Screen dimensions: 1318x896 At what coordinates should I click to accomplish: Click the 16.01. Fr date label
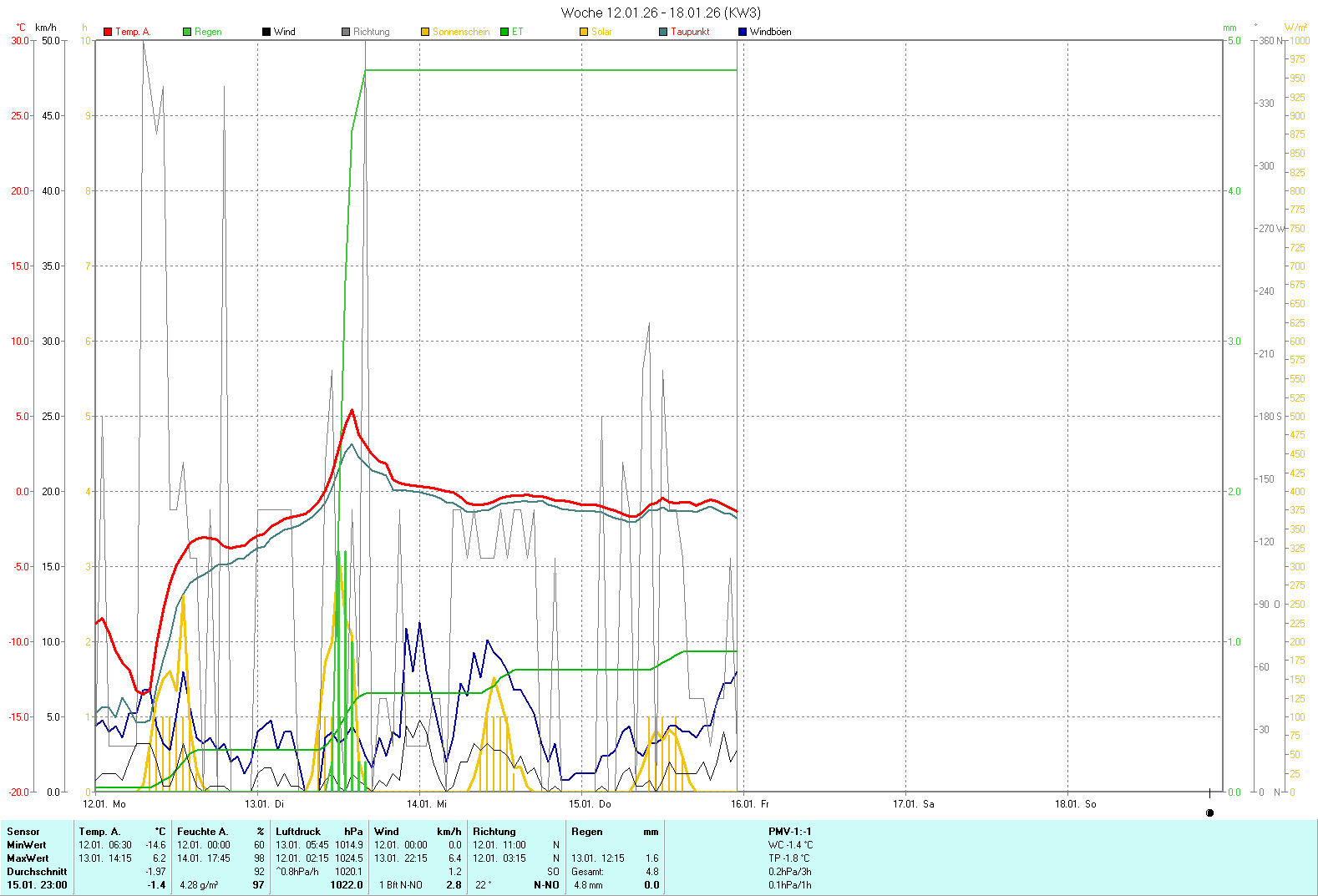pos(749,804)
